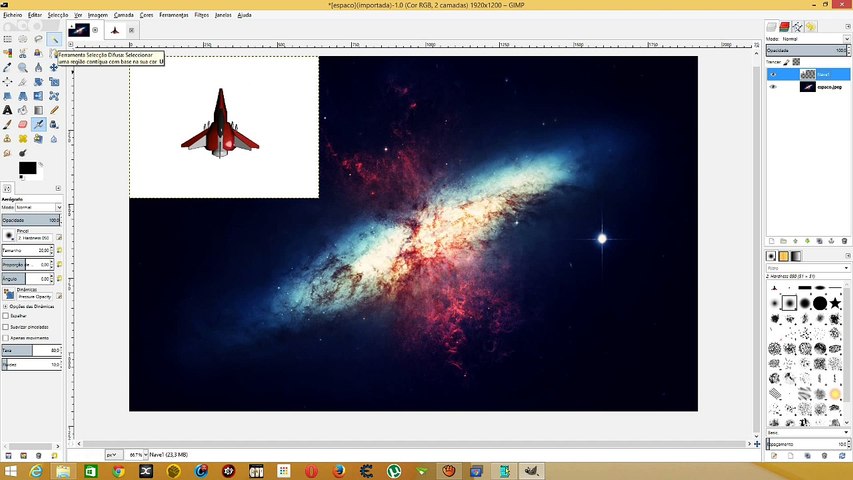Viewport: 853px width, 480px height.
Task: Open the ruler units px dropdown
Action: tap(113, 454)
